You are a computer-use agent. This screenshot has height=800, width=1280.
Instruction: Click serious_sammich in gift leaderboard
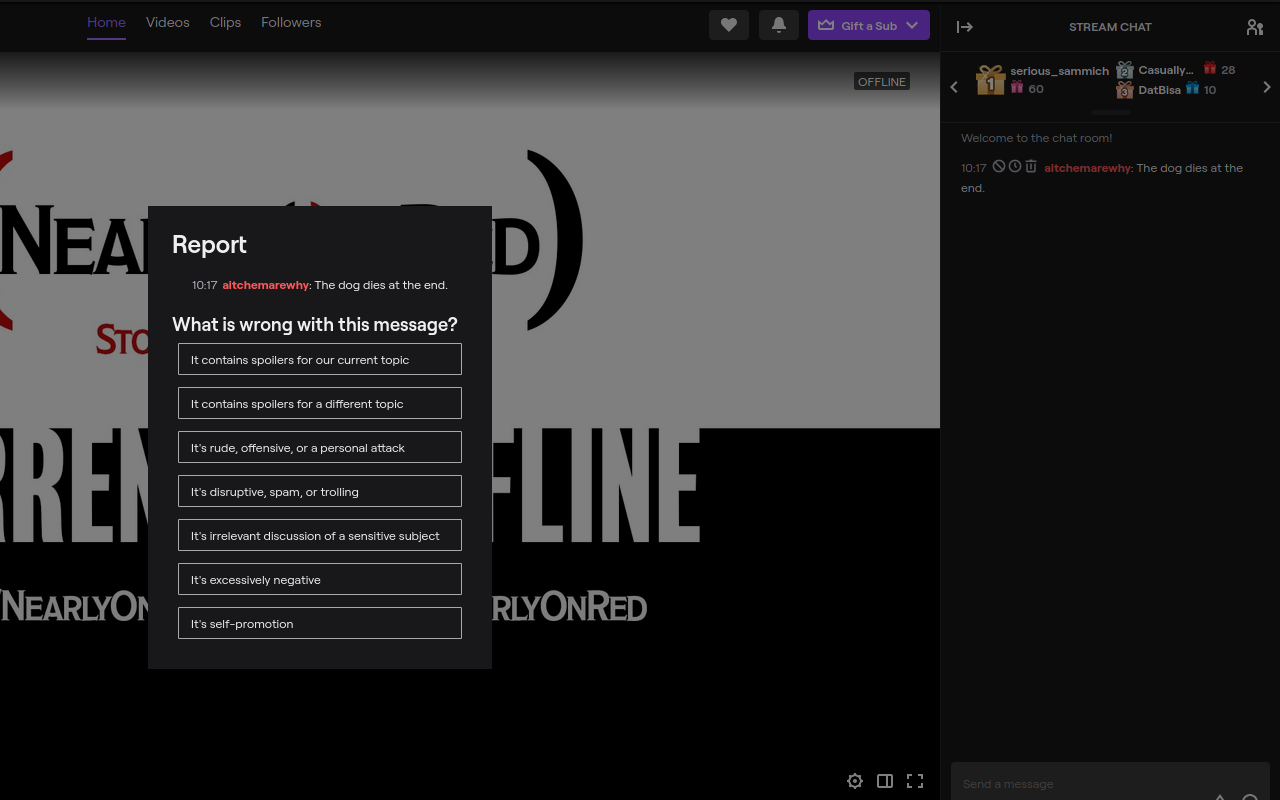click(x=1060, y=71)
